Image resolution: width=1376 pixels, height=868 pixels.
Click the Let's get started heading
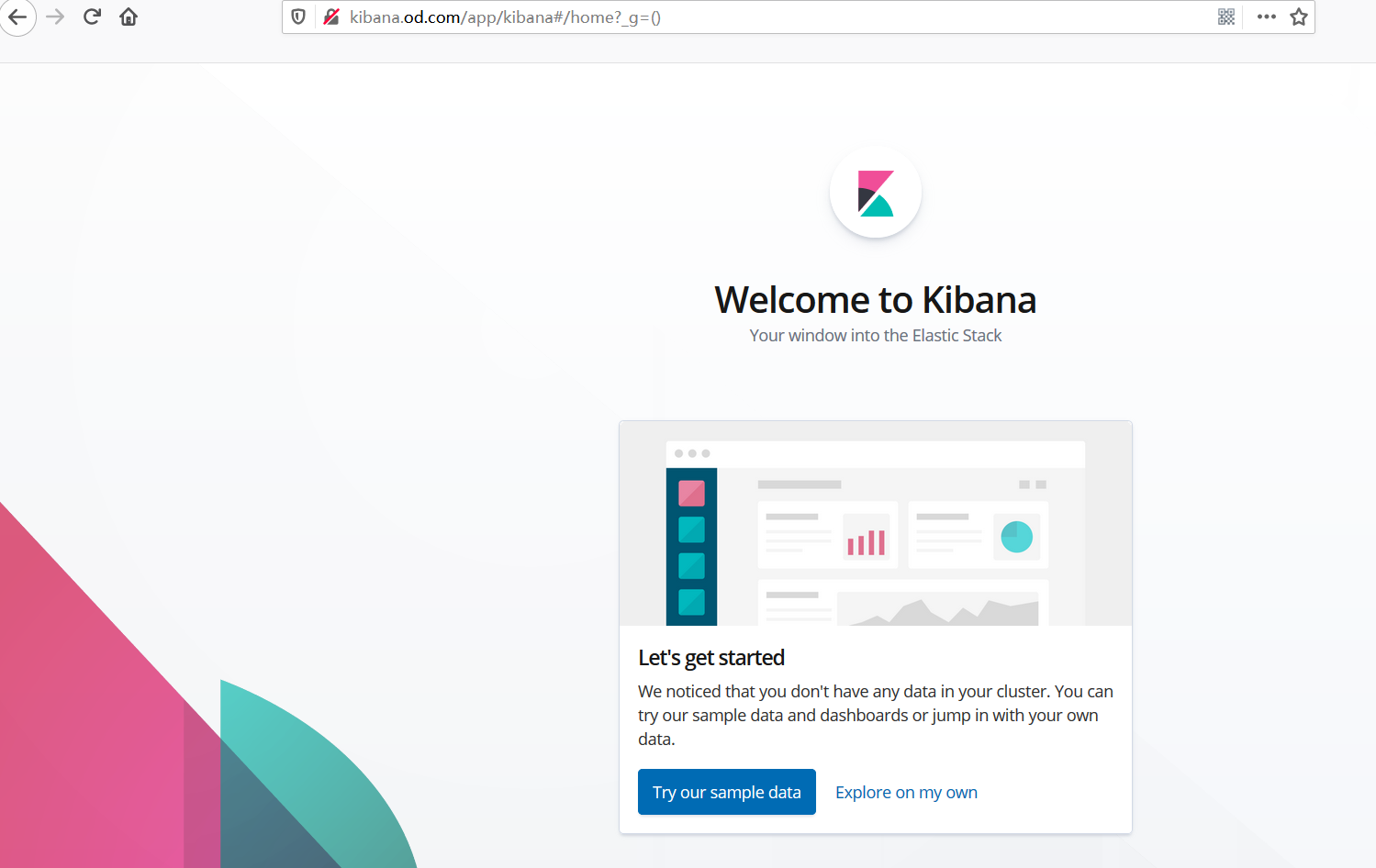pyautogui.click(x=711, y=658)
